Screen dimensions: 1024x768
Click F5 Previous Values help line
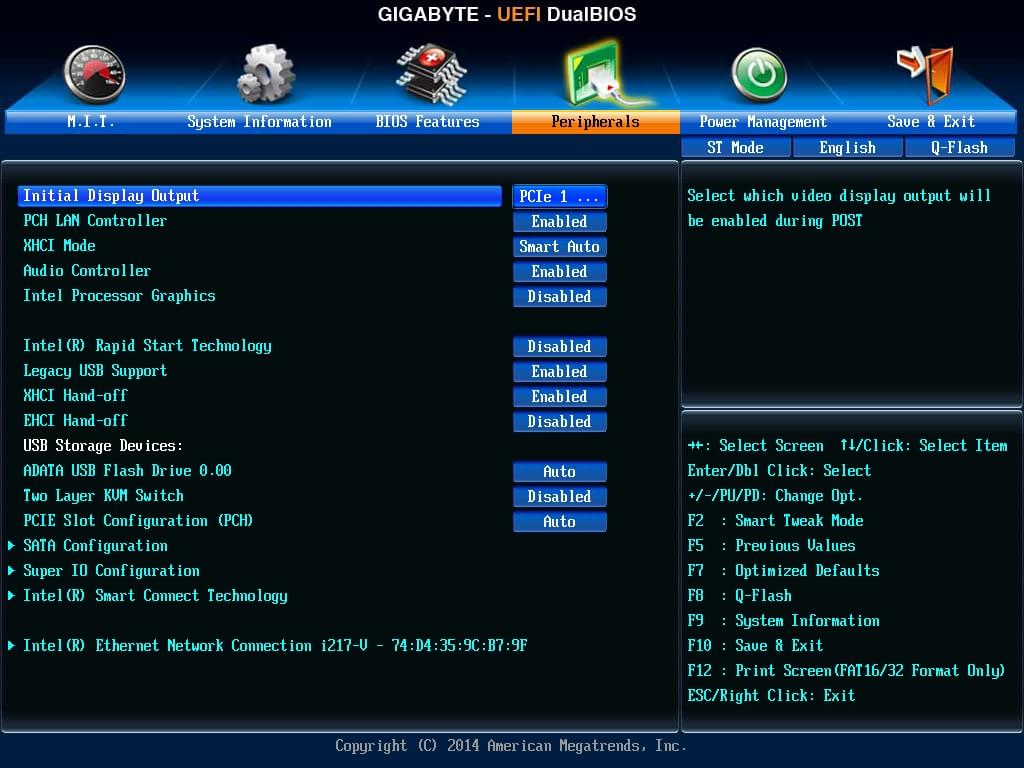pyautogui.click(x=771, y=545)
